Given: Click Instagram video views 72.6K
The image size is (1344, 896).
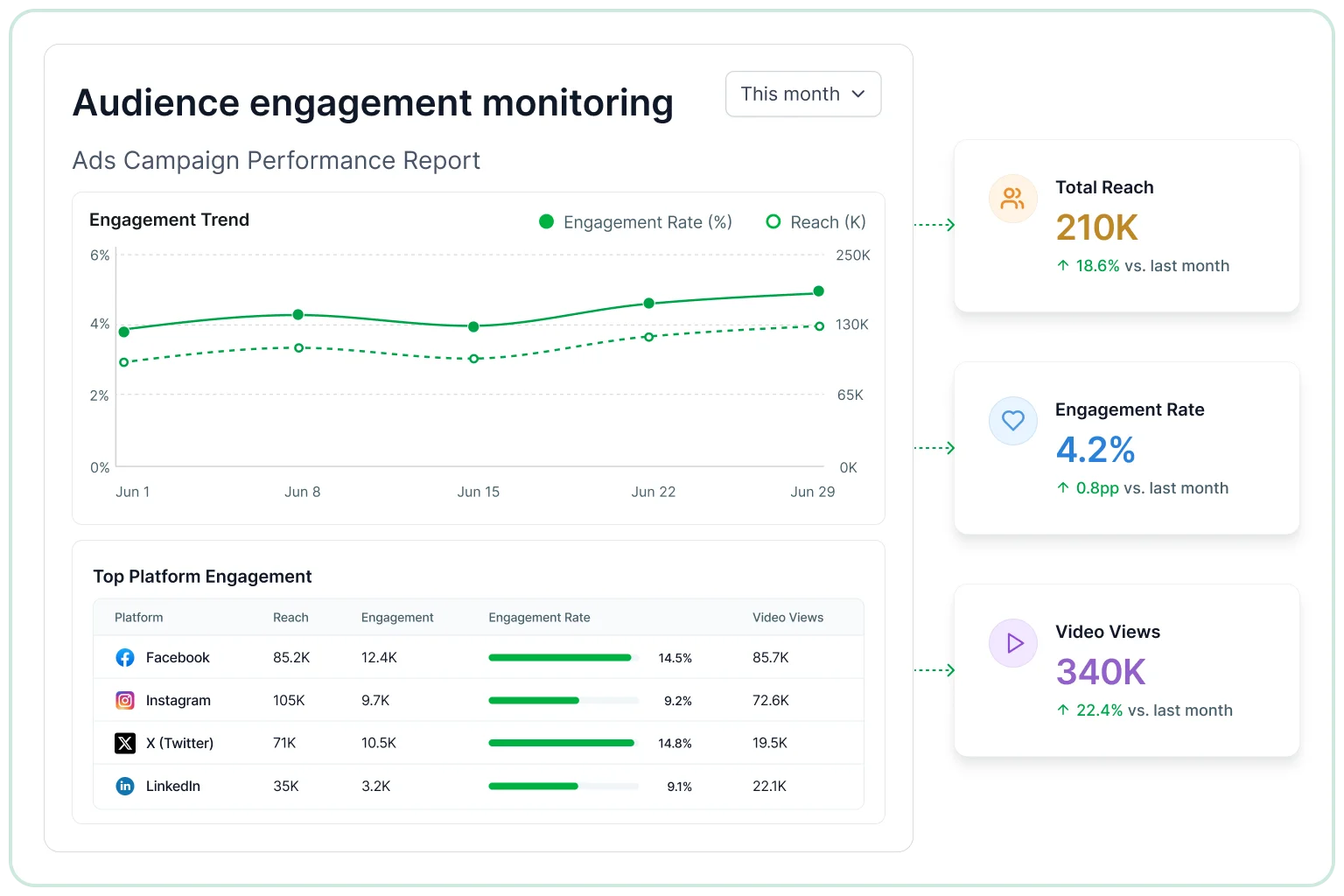Looking at the screenshot, I should pos(771,700).
